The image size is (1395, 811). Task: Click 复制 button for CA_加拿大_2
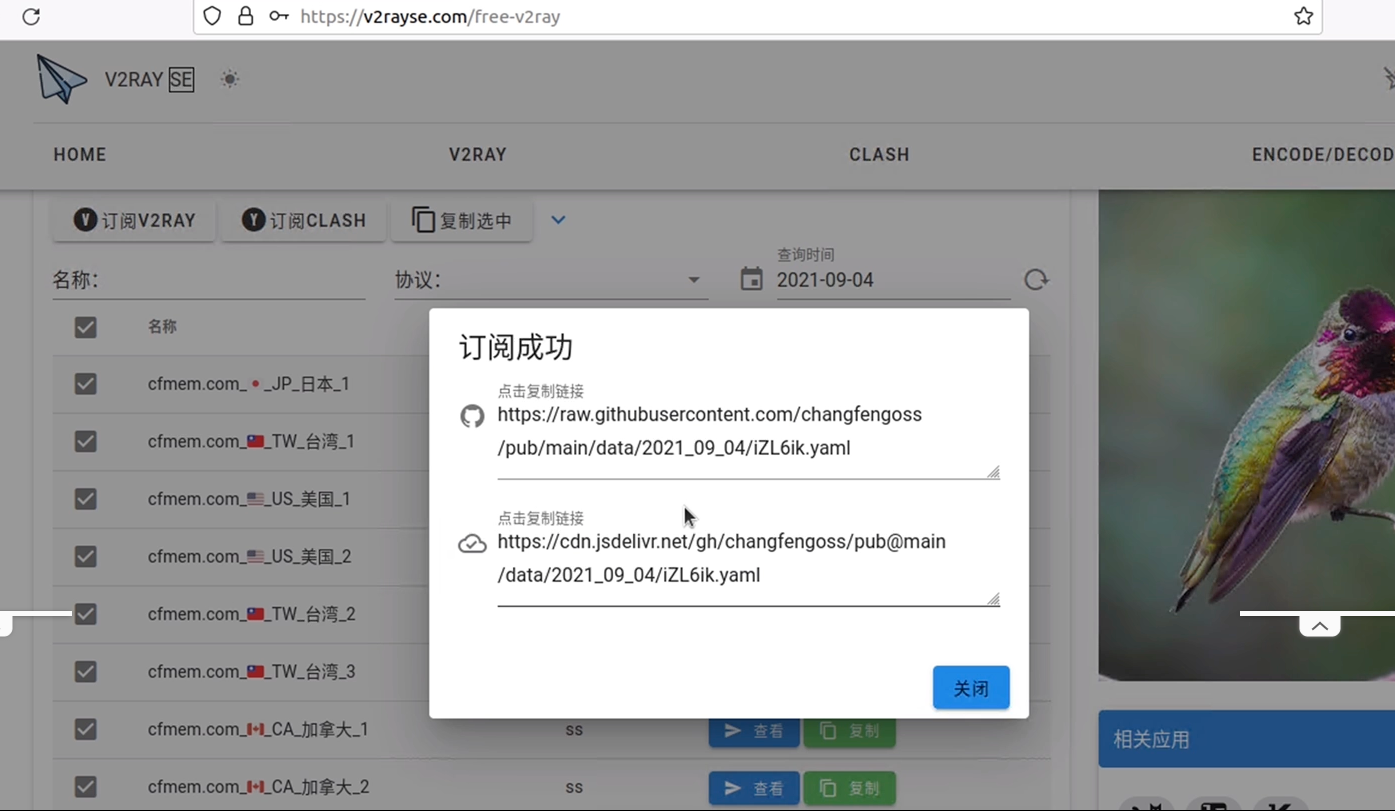[850, 788]
